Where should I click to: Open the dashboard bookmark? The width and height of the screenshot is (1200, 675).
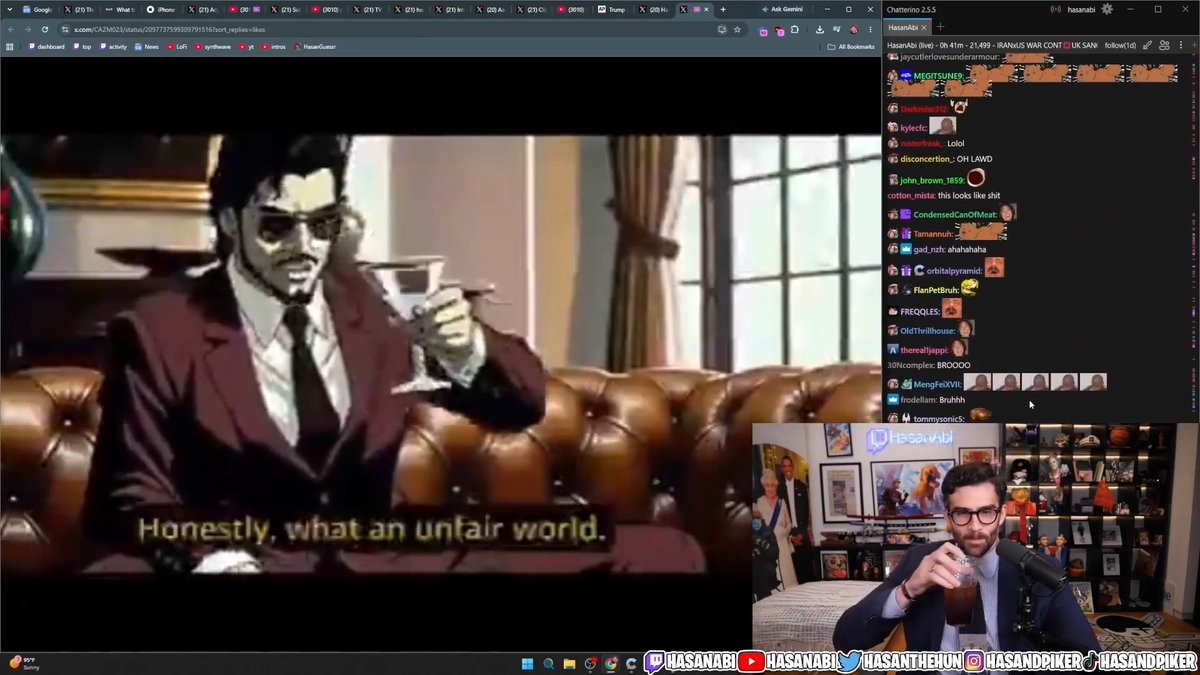47,46
